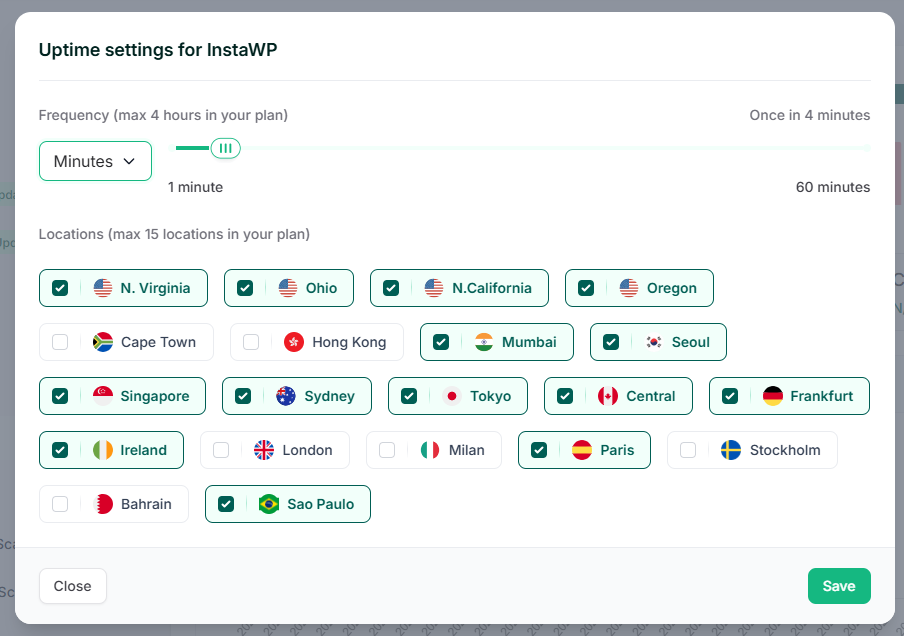Image resolution: width=904 pixels, height=636 pixels.
Task: Enable the Stockholm location checkbox
Action: (x=688, y=450)
